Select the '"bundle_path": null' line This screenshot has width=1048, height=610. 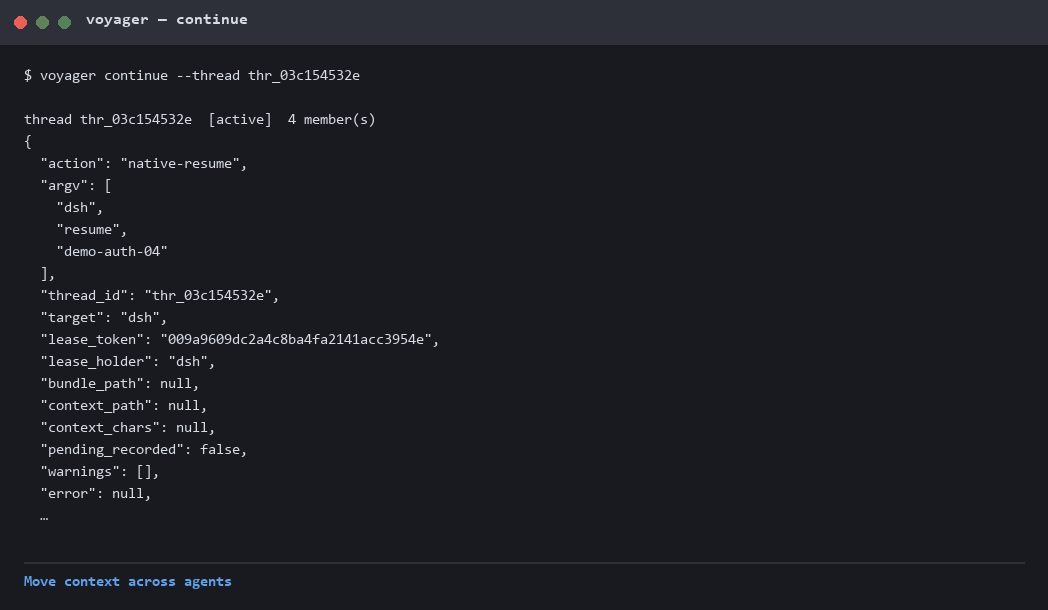coord(120,384)
